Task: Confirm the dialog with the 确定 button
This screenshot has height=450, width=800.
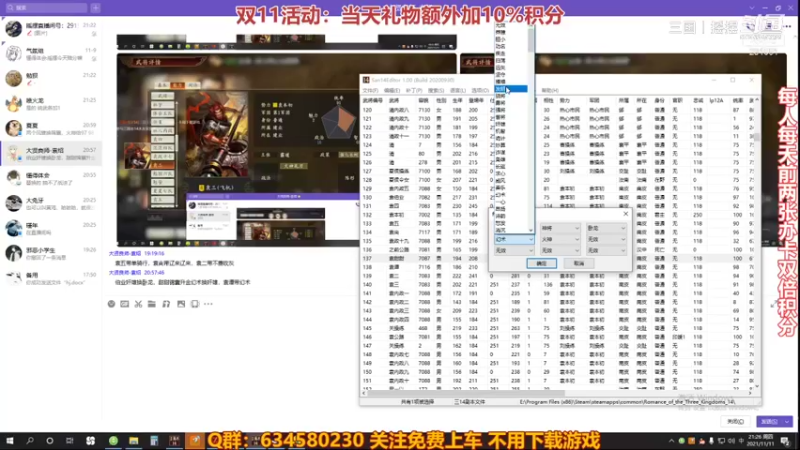Action: (541, 263)
